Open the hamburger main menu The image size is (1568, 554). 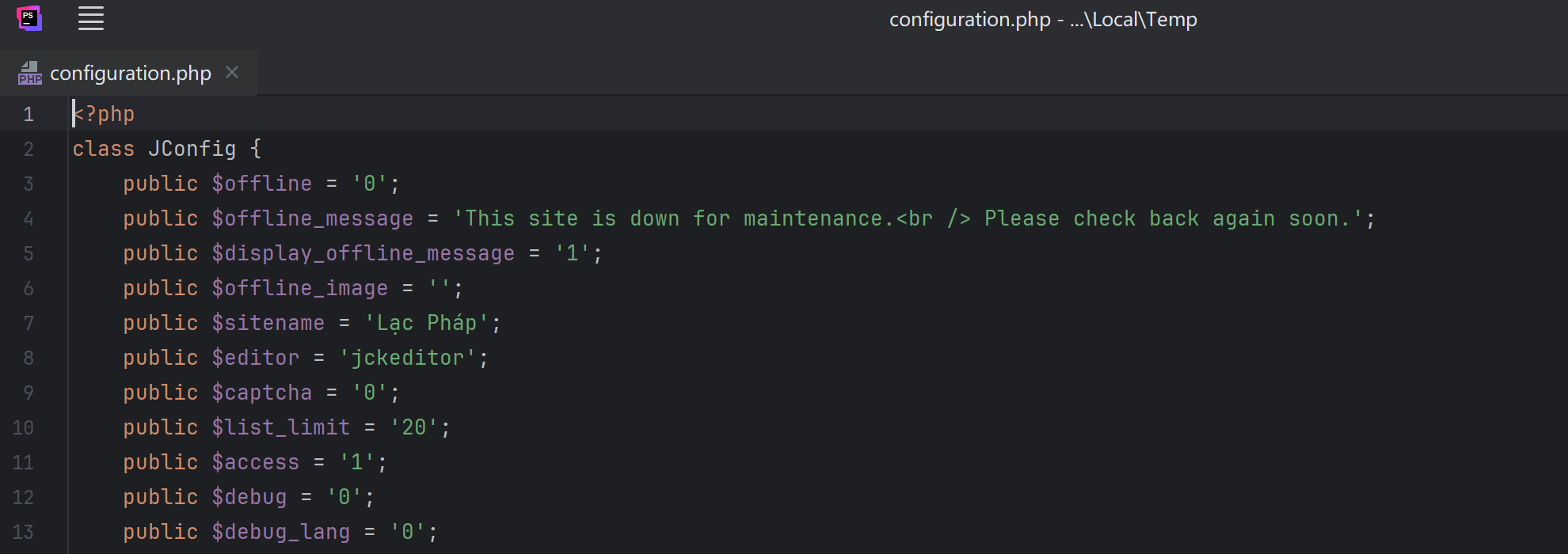tap(91, 18)
